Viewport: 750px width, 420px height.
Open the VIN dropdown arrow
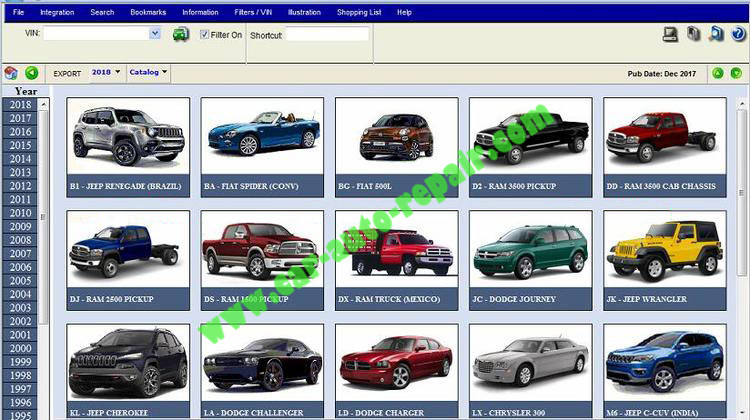[x=155, y=33]
